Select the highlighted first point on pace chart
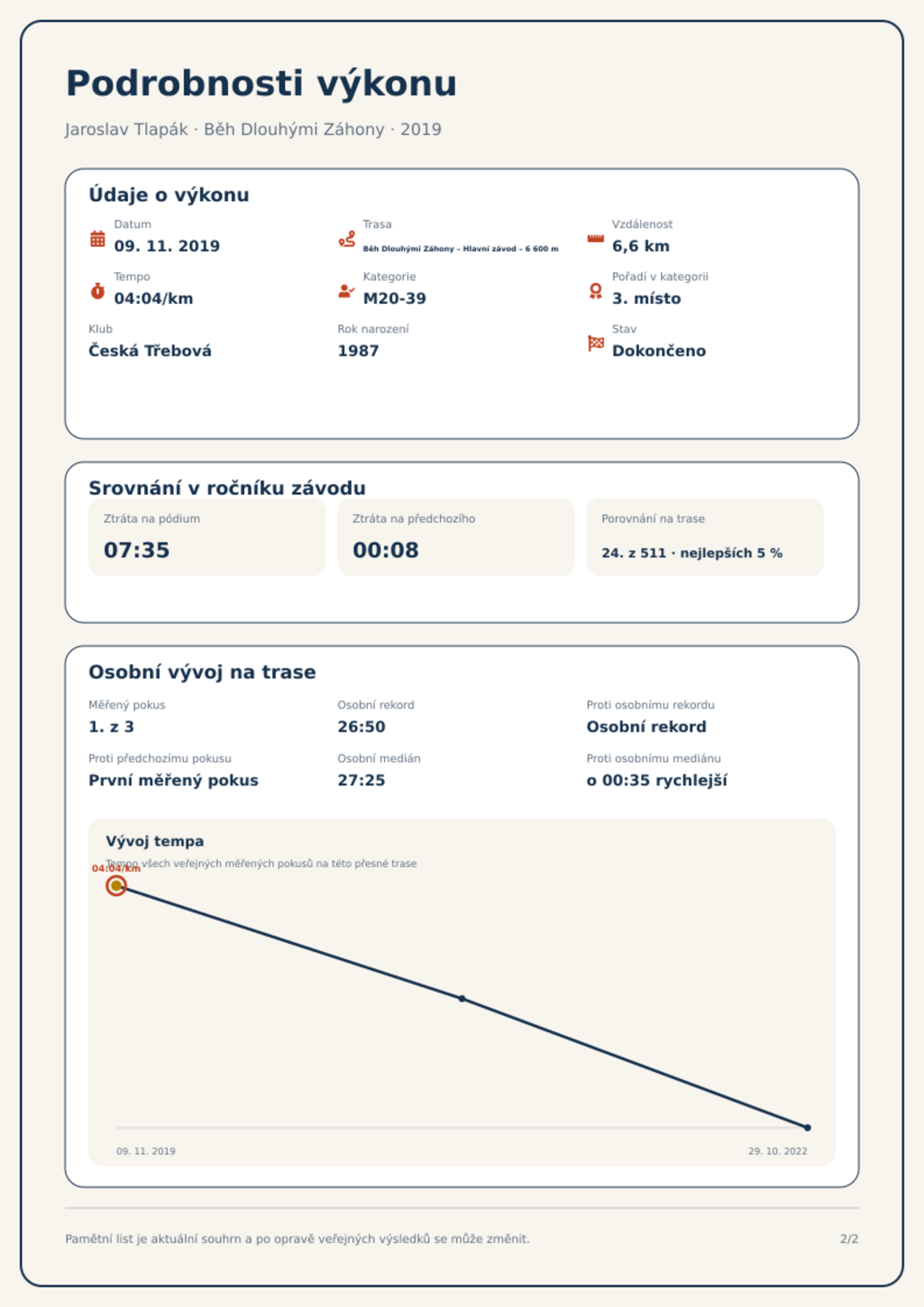924x1307 pixels. tap(116, 886)
